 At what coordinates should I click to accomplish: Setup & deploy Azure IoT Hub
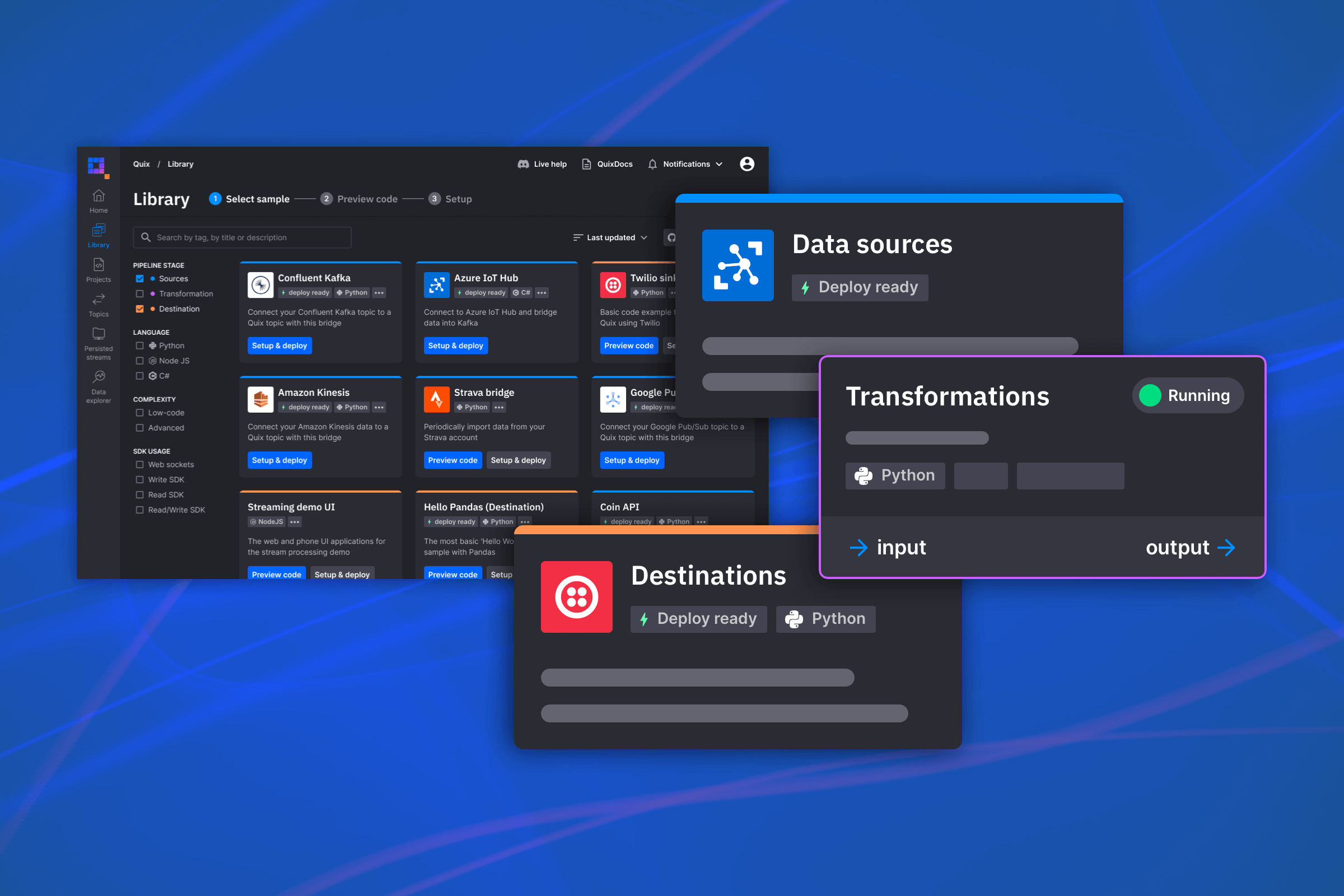455,346
